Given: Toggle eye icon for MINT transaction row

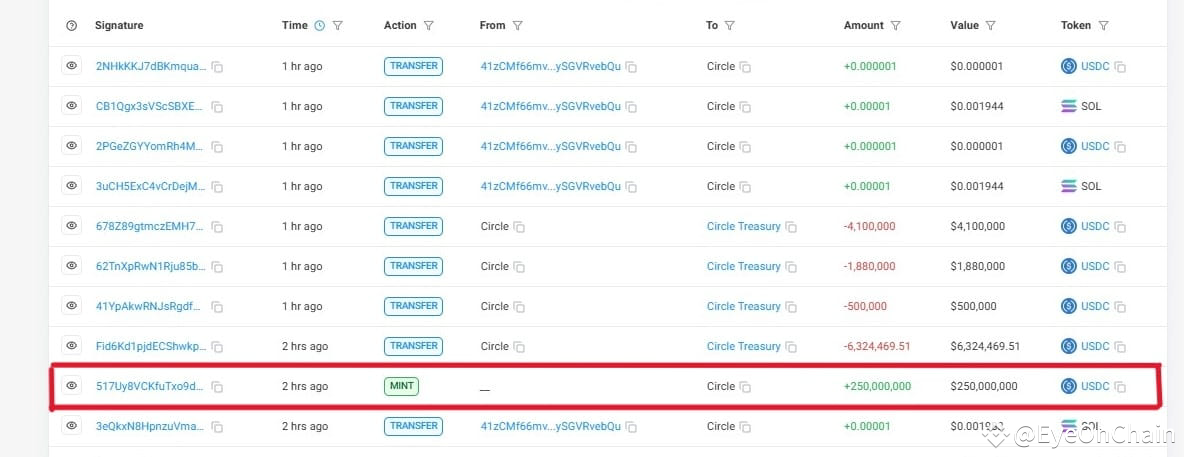Looking at the screenshot, I should coord(71,386).
